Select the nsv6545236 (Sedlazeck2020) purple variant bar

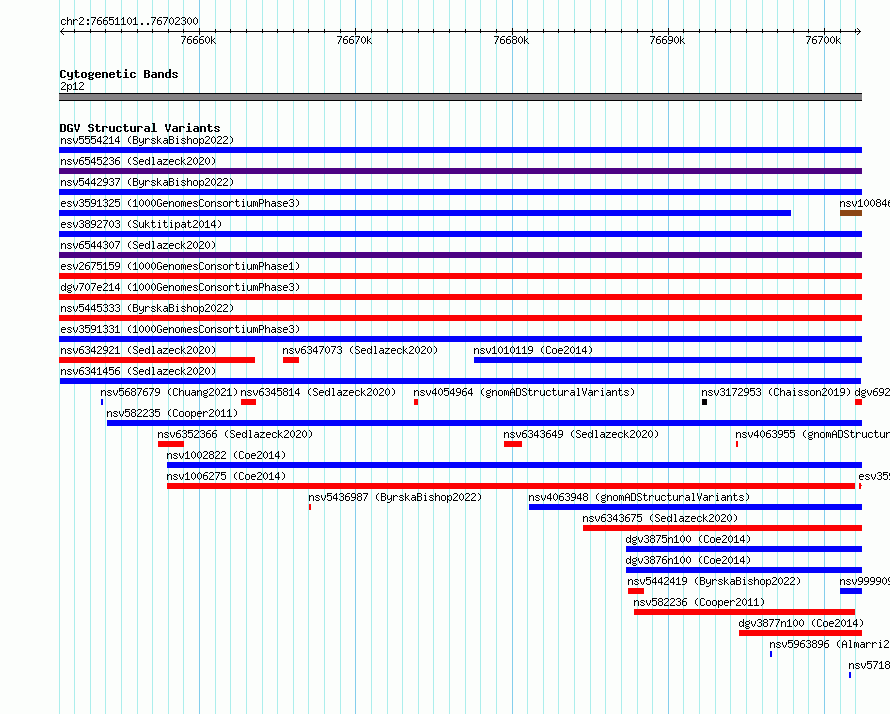[460, 171]
